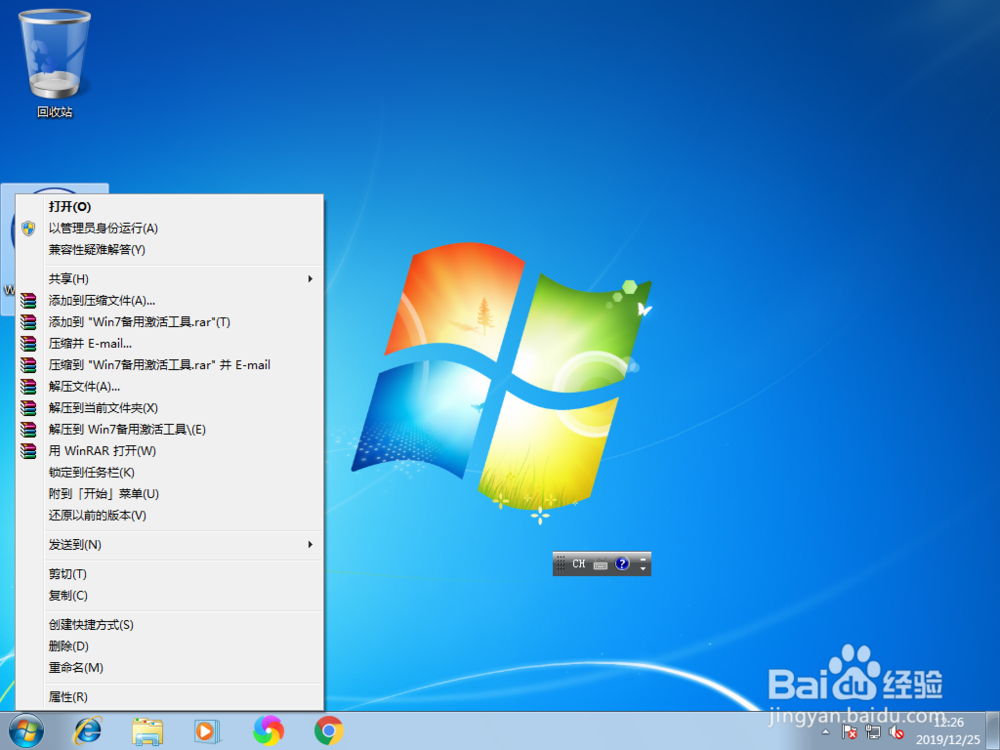Click the Show desktop button
The width and height of the screenshot is (1000, 750).
click(993, 731)
